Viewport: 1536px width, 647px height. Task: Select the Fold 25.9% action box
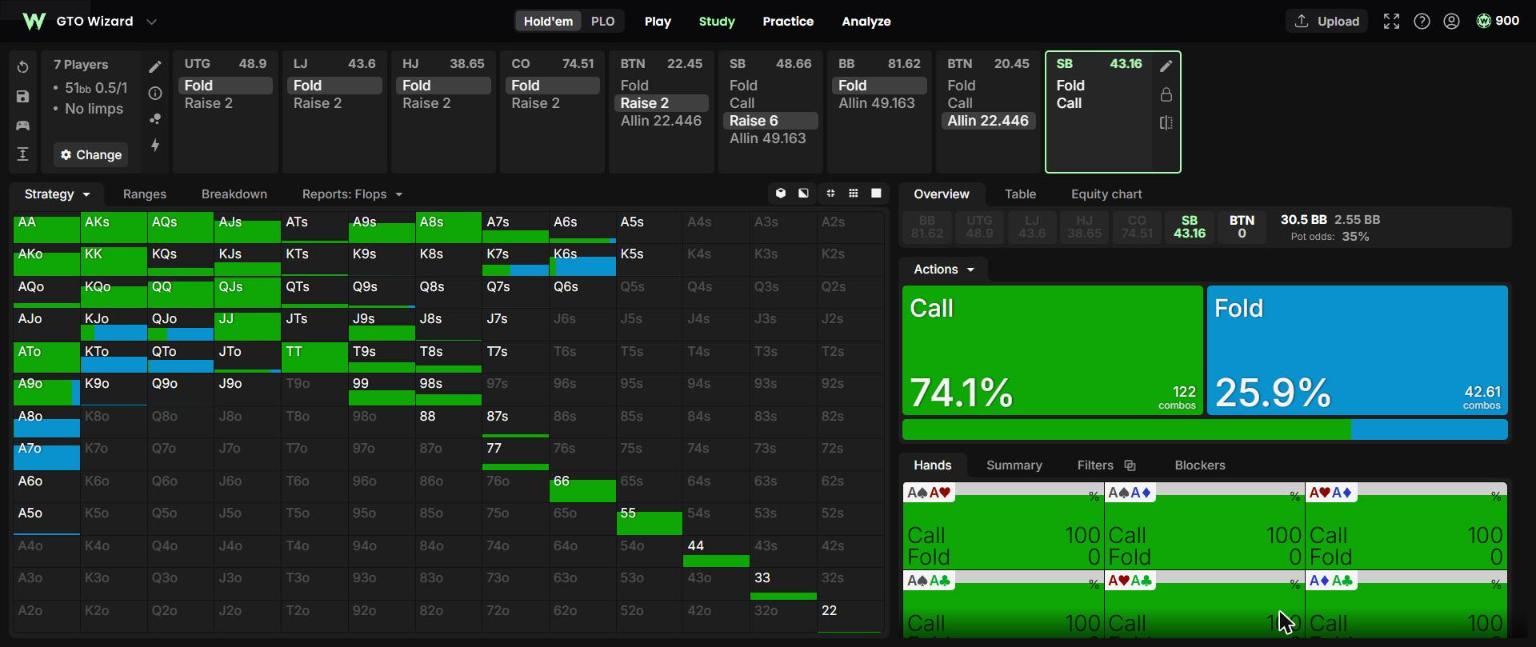click(x=1357, y=350)
